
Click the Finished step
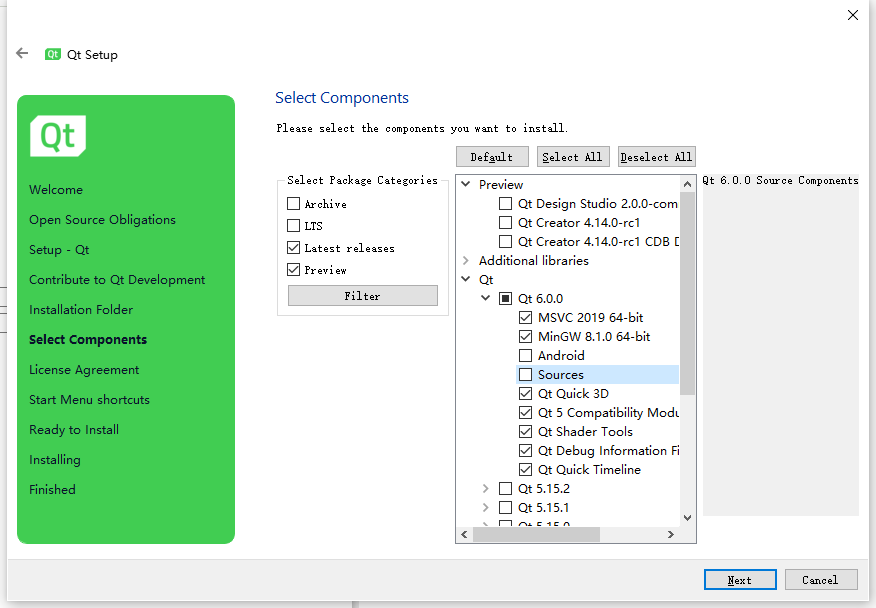pos(52,490)
